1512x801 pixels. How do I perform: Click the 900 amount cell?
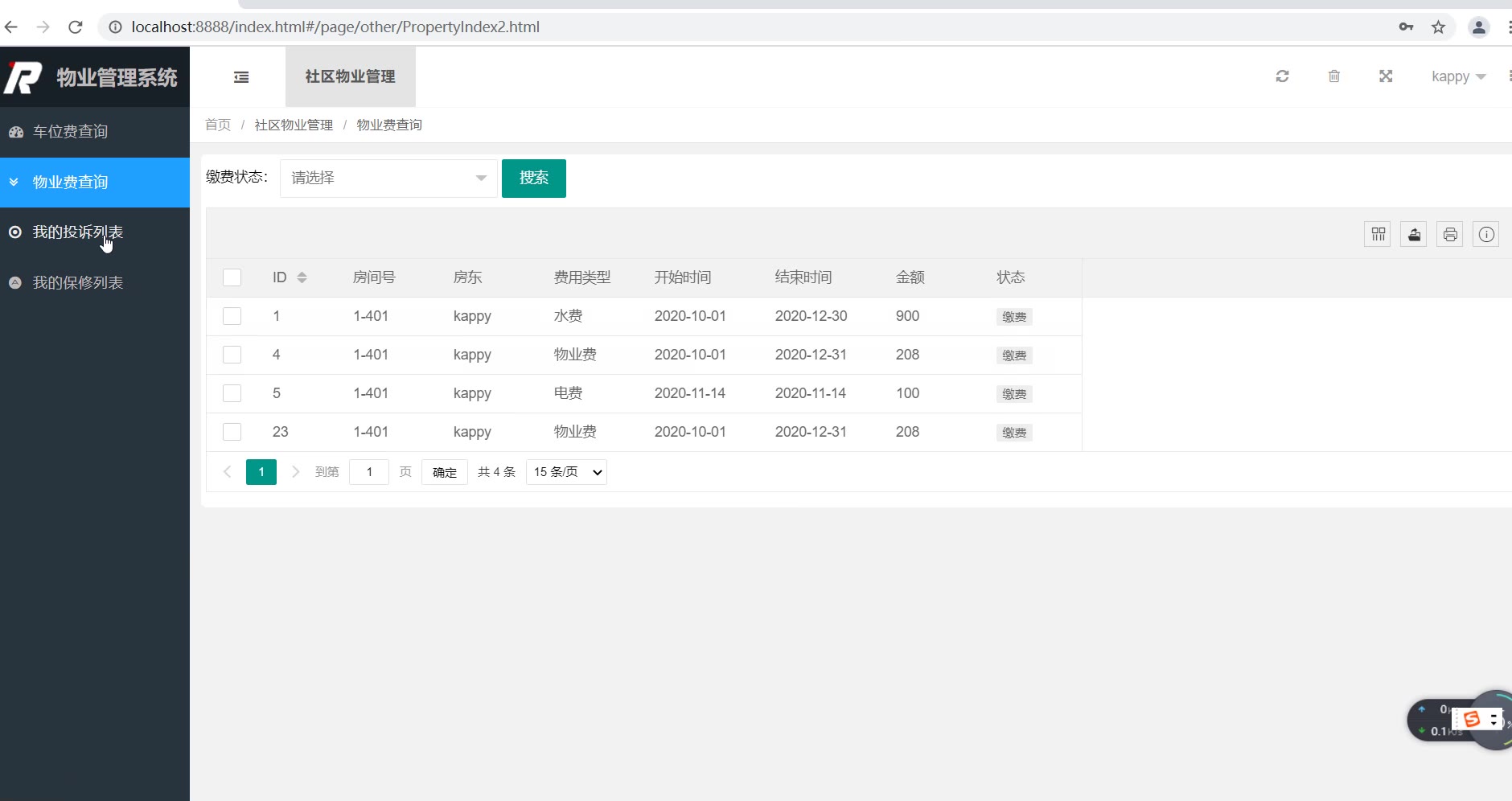click(907, 316)
